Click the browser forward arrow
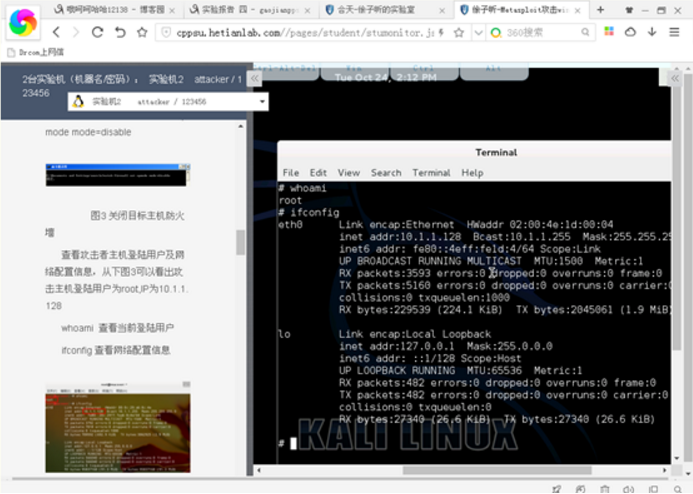 point(76,32)
